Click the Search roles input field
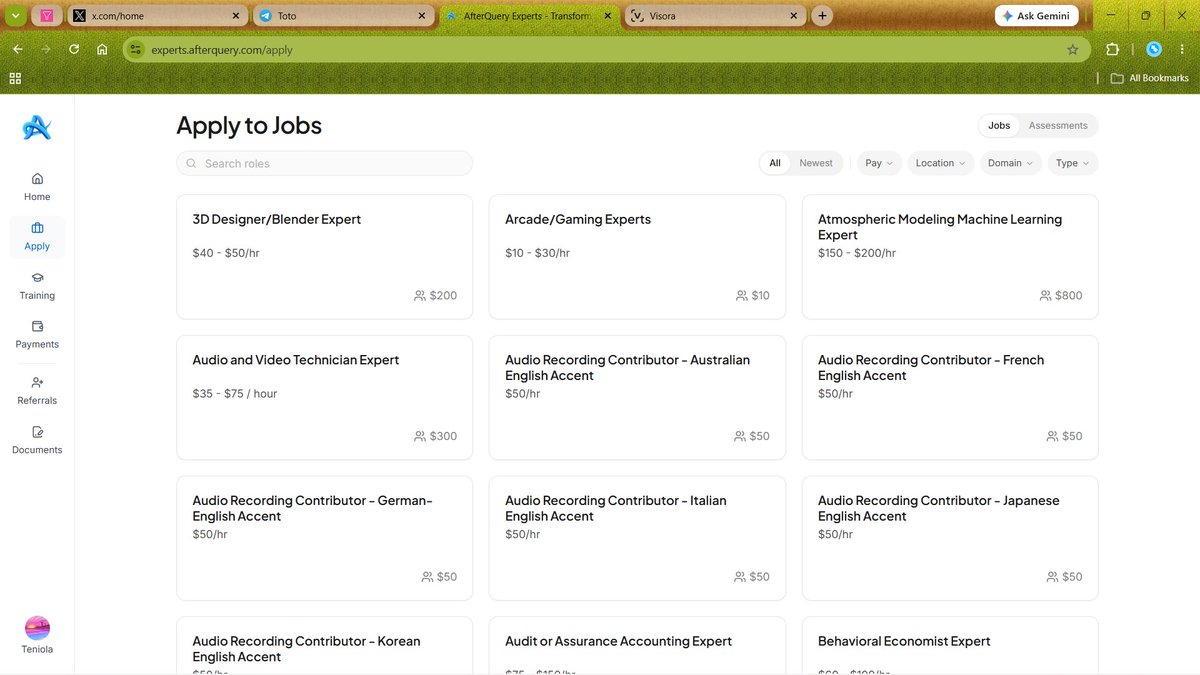Viewport: 1200px width, 675px height. click(x=324, y=163)
